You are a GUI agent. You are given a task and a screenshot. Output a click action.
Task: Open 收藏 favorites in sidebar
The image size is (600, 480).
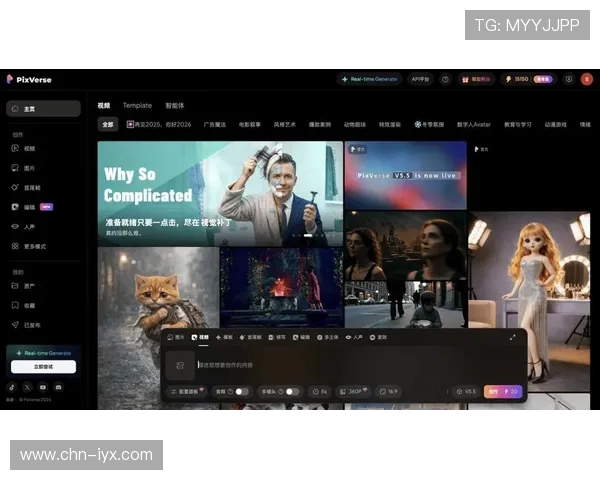[x=29, y=305]
